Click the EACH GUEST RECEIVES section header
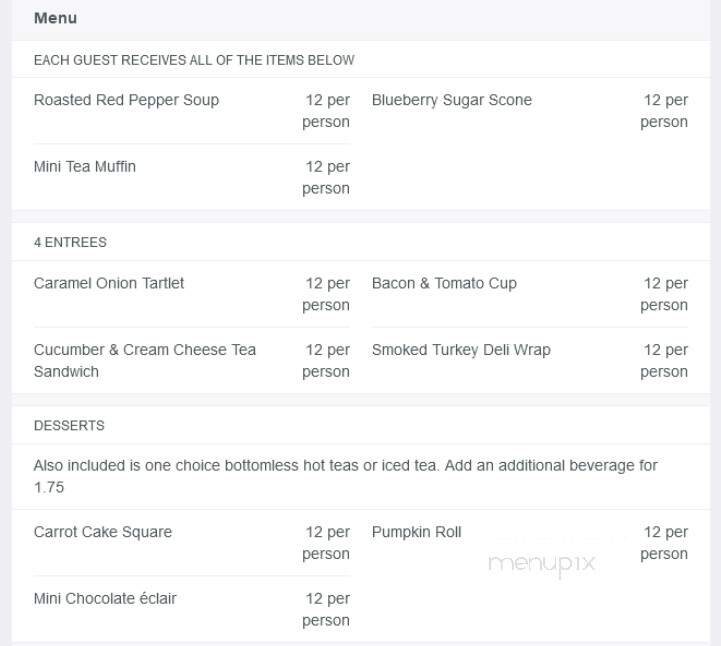Screen dimensions: 721x646 (x=194, y=60)
